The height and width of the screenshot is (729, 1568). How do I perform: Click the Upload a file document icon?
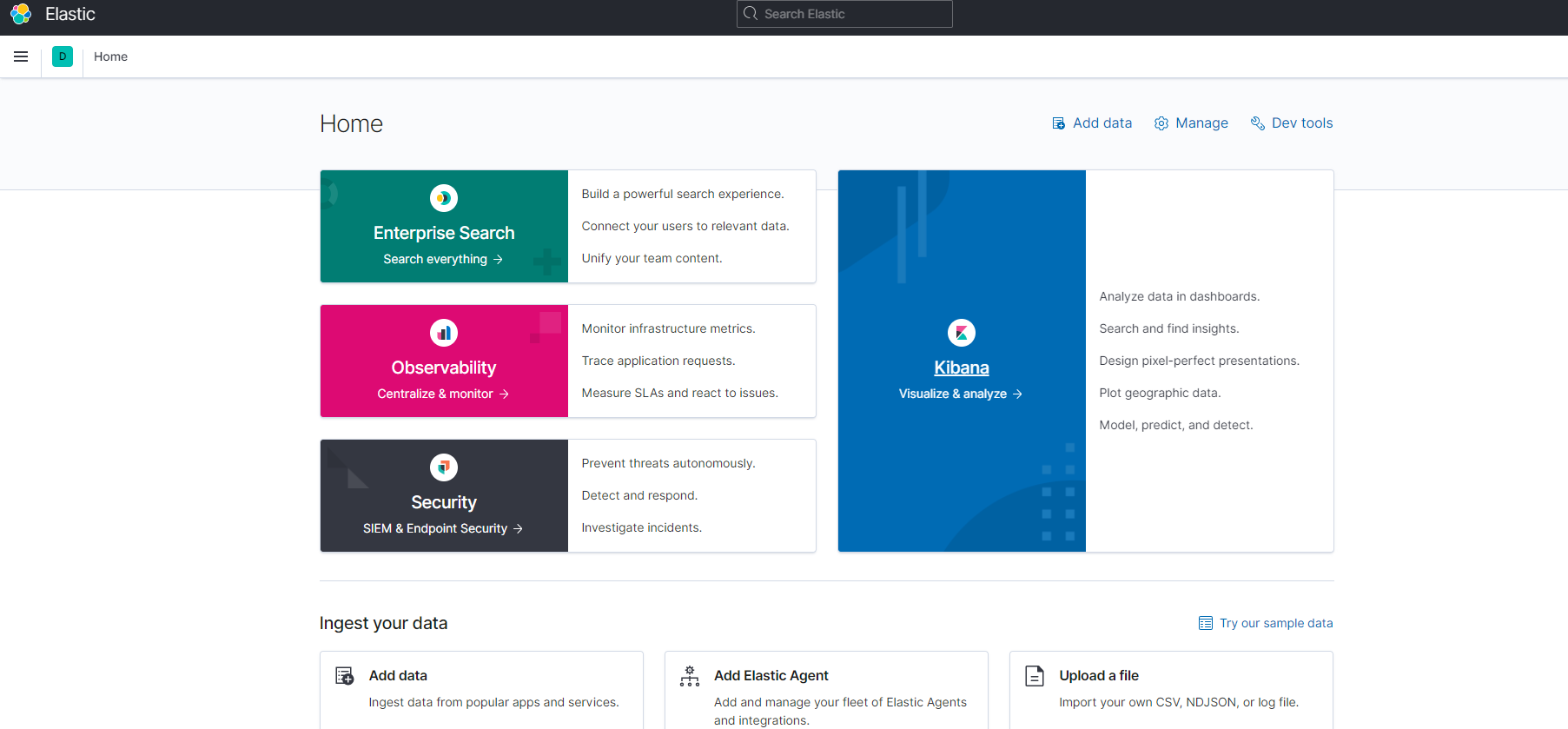coord(1035,676)
